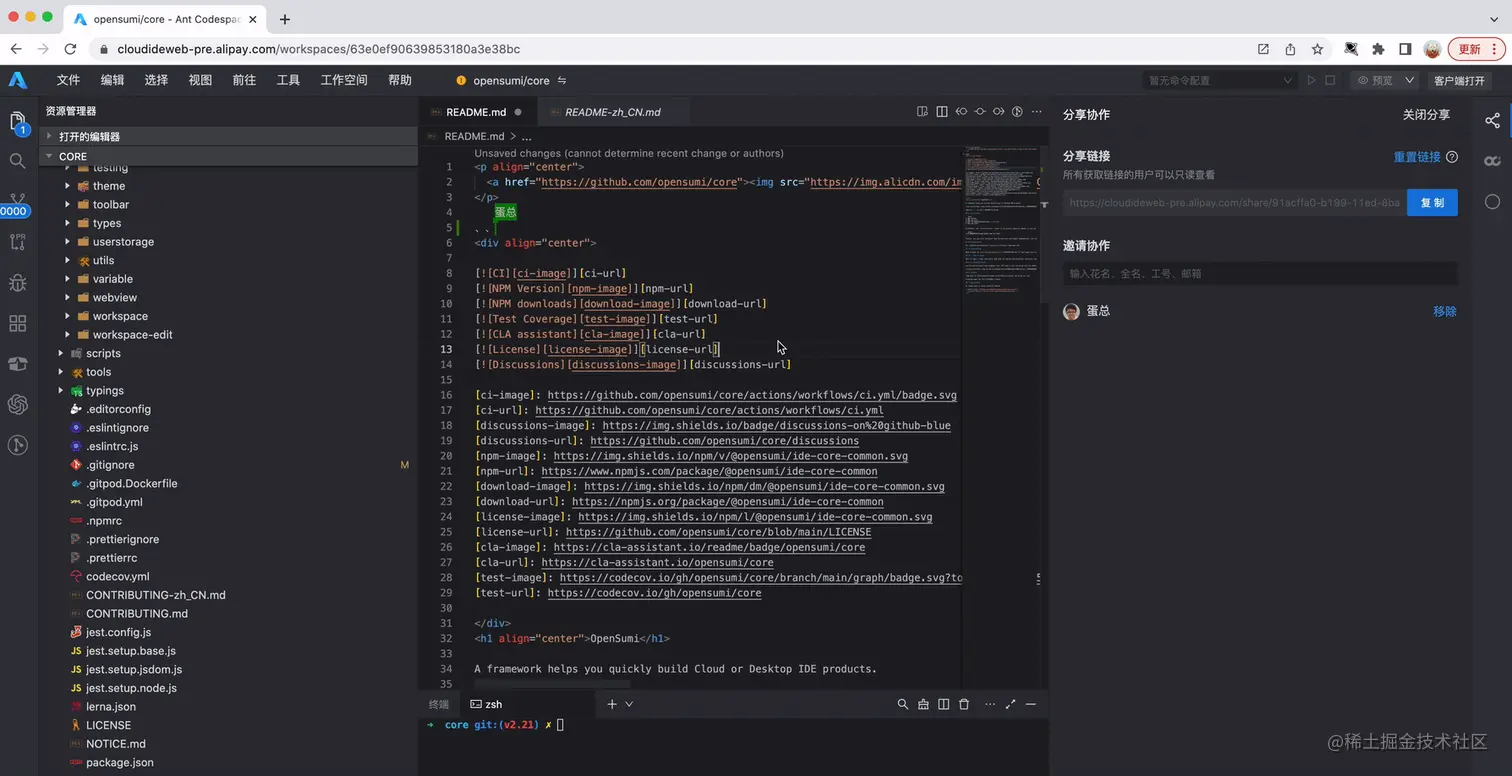Click the circle icon in right sidebar

click(1492, 202)
